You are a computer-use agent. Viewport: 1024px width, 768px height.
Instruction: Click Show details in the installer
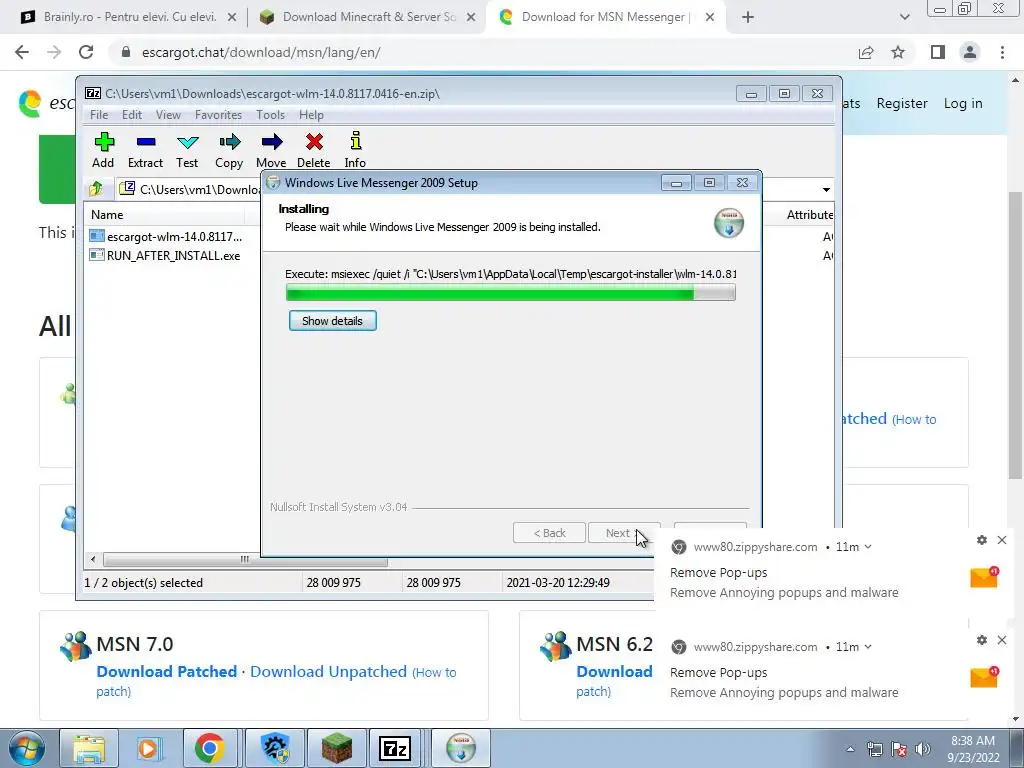tap(332, 321)
